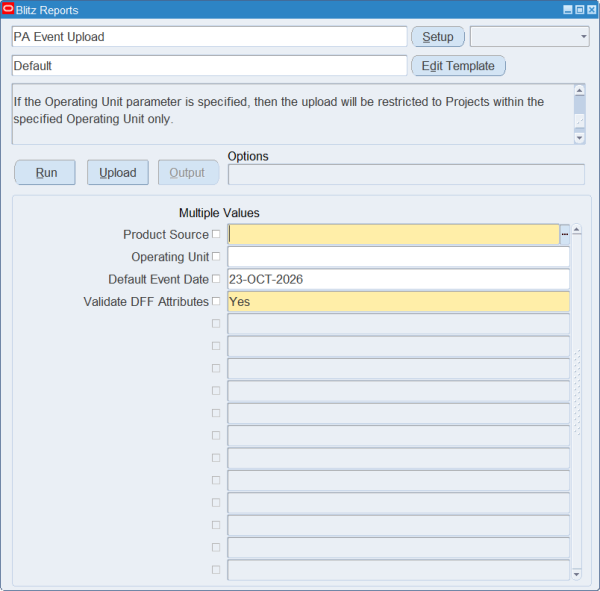Minimize the Blitz Reports window
600x591 pixels.
[x=568, y=10]
